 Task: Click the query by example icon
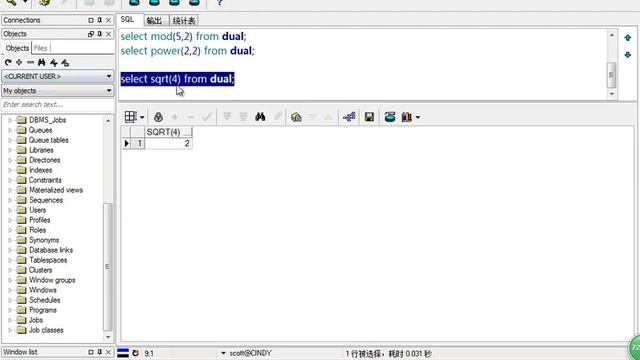tap(296, 118)
